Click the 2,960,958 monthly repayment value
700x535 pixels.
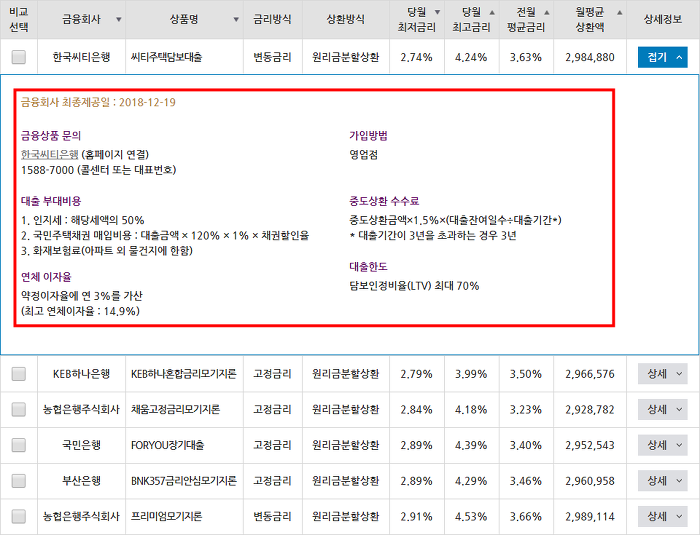(x=590, y=481)
